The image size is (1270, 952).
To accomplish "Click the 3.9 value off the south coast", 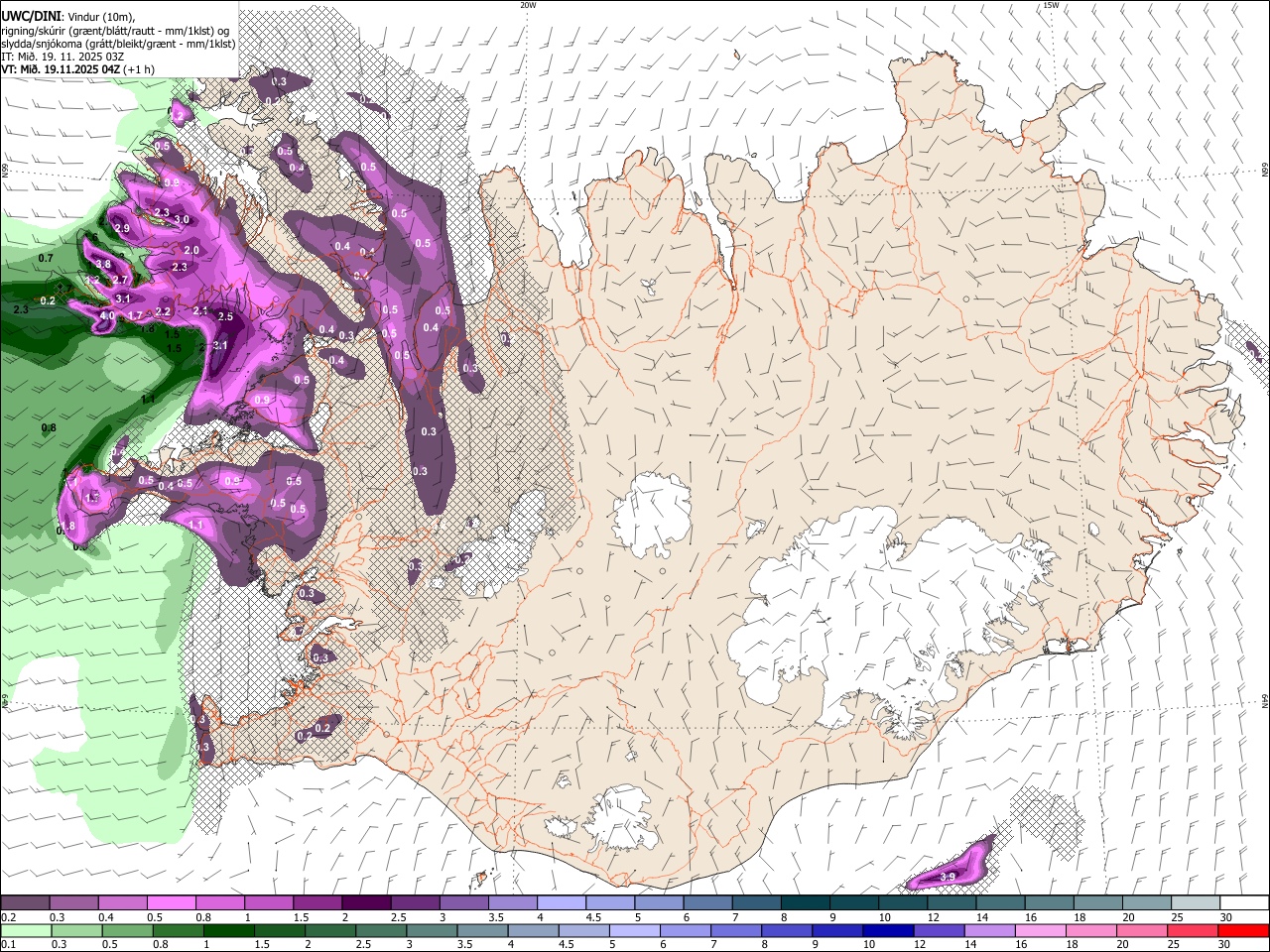I will [948, 878].
